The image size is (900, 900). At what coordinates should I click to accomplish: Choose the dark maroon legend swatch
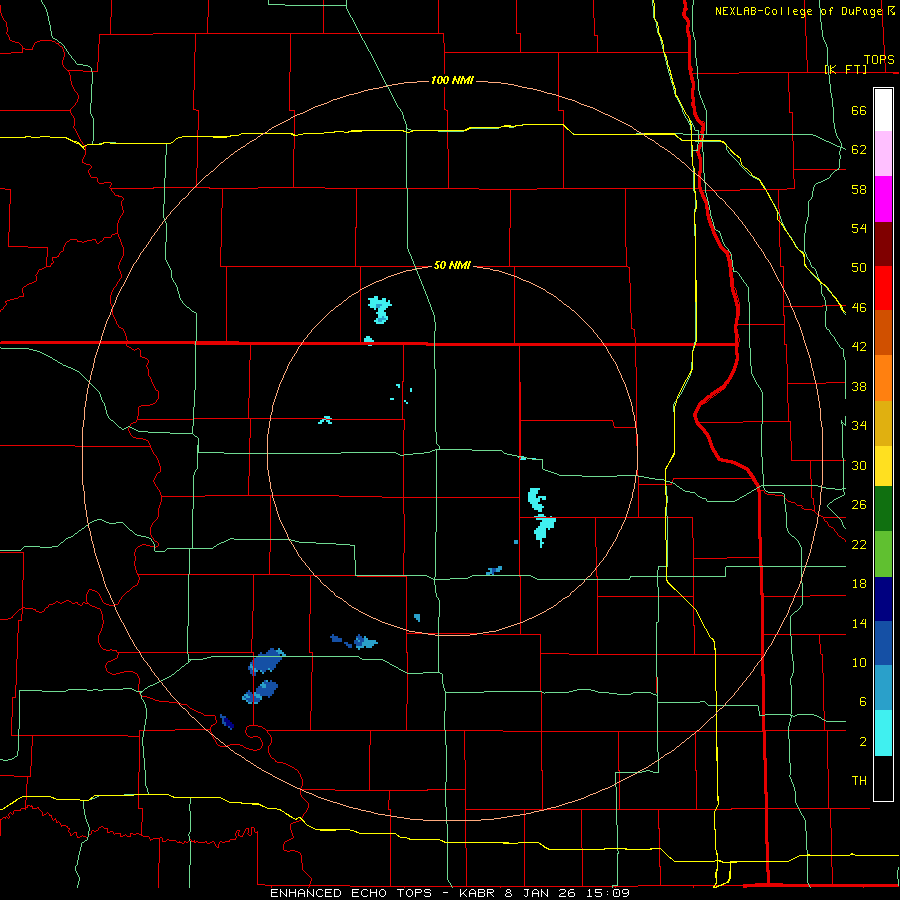pyautogui.click(x=883, y=244)
